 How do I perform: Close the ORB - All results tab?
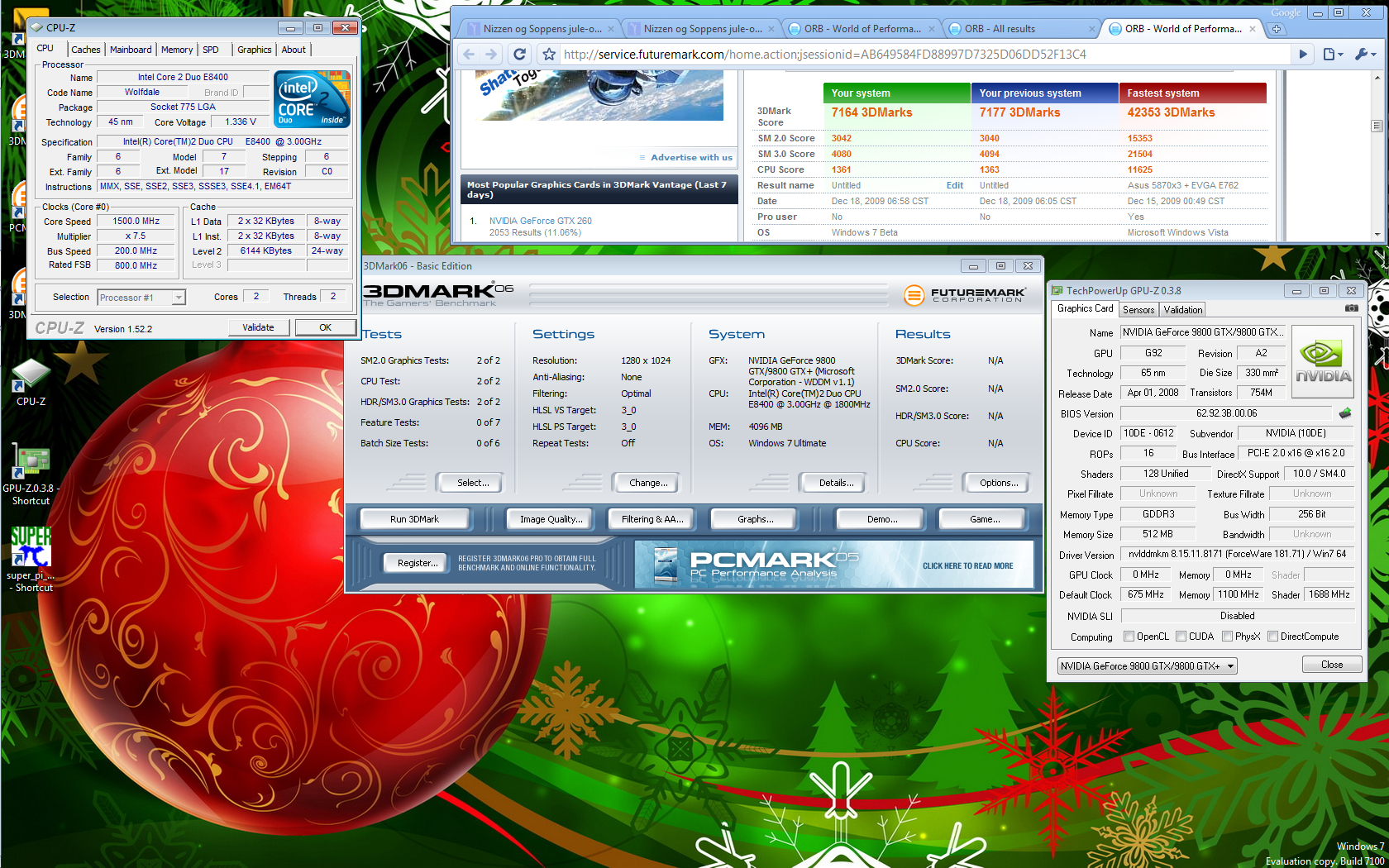tap(1092, 29)
